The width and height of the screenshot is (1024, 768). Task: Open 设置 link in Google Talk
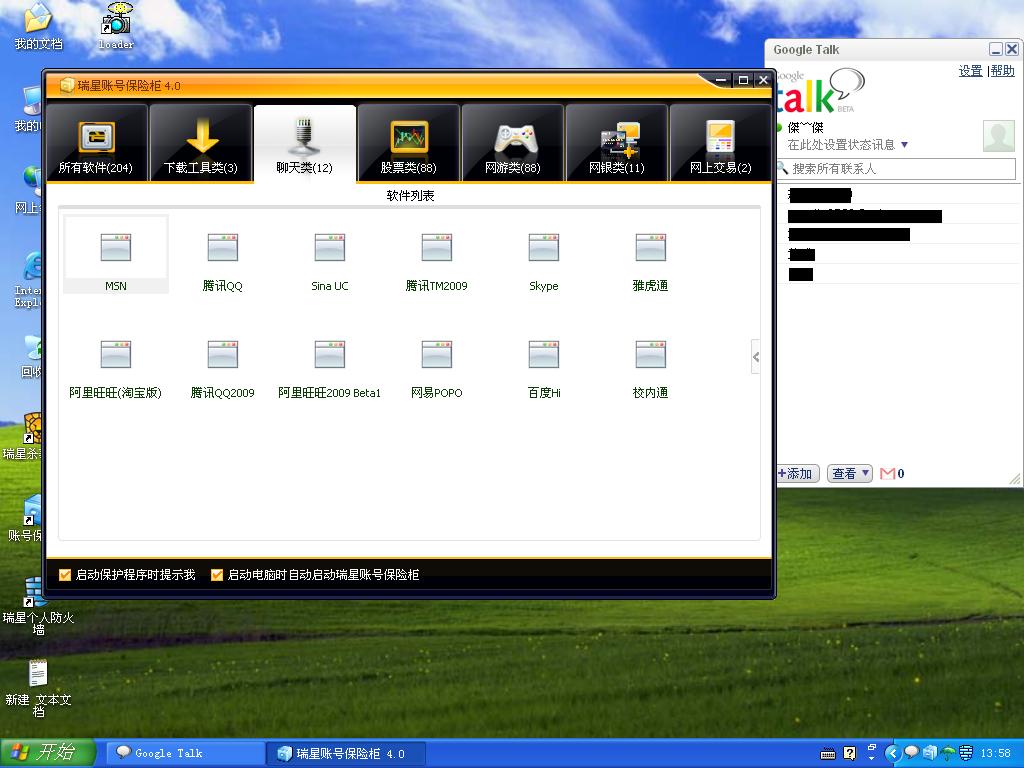click(x=970, y=71)
